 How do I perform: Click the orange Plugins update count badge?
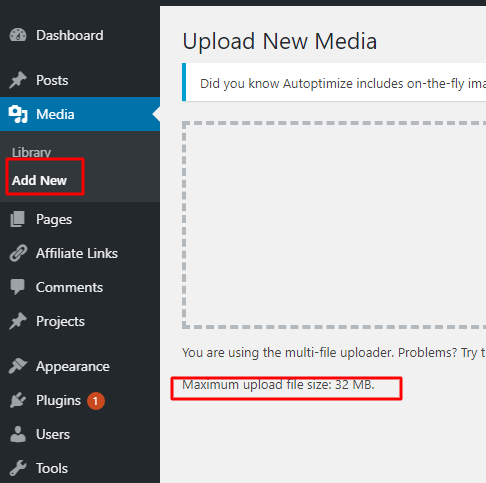point(96,401)
